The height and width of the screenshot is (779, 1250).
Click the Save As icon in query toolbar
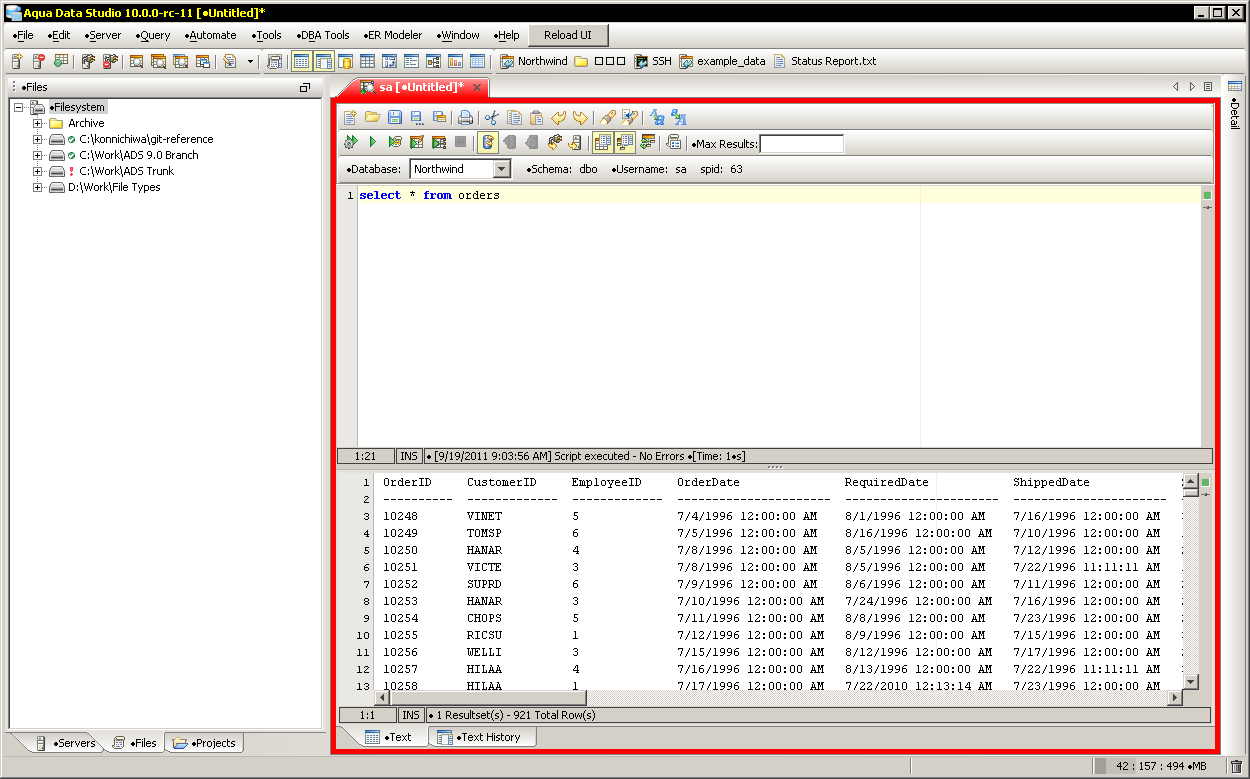(416, 117)
